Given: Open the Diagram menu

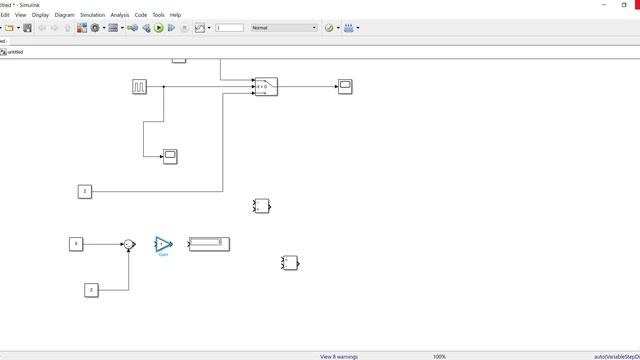Looking at the screenshot, I should 64,15.
